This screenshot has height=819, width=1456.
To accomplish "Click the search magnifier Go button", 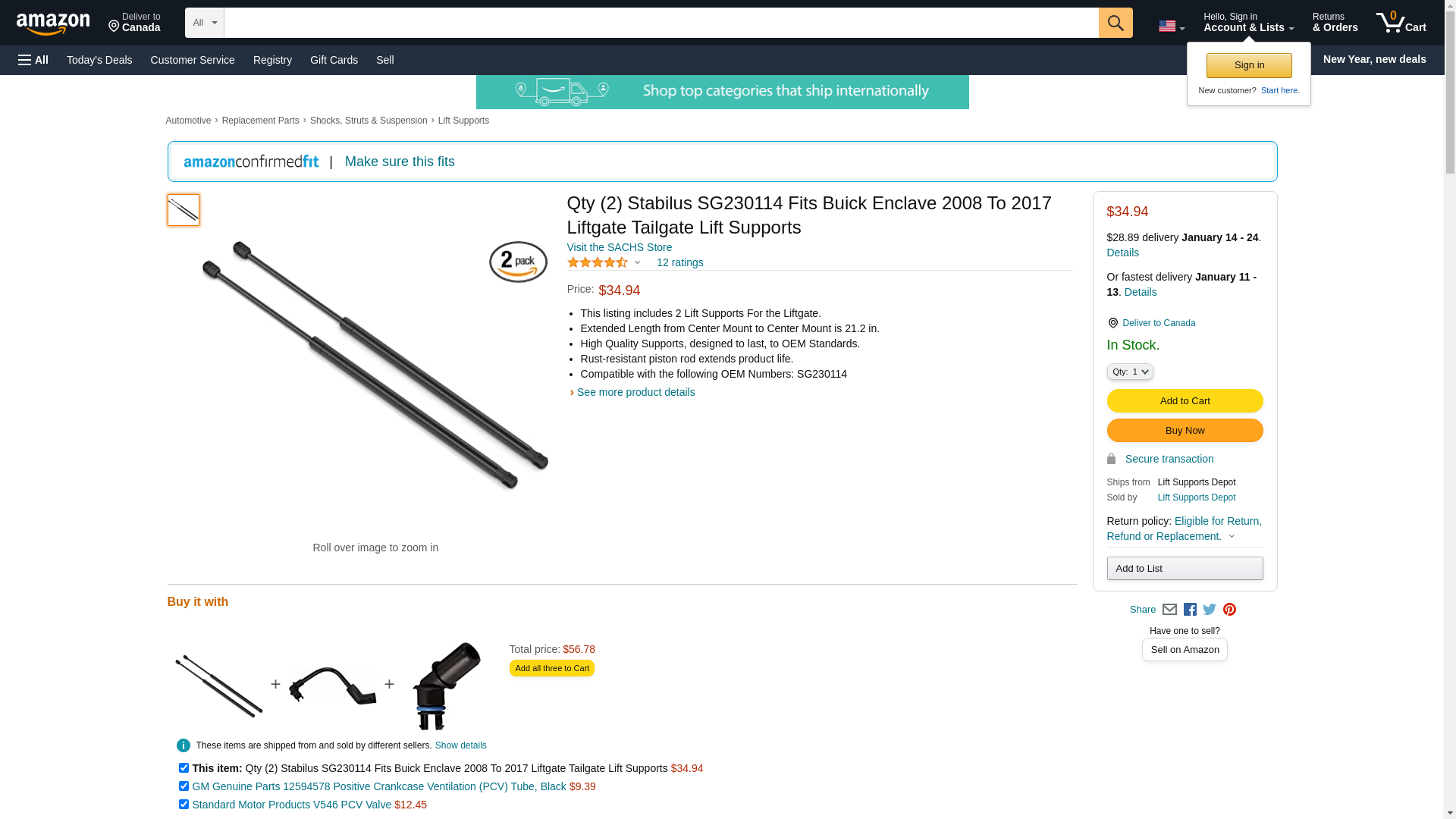I will coord(1115,23).
